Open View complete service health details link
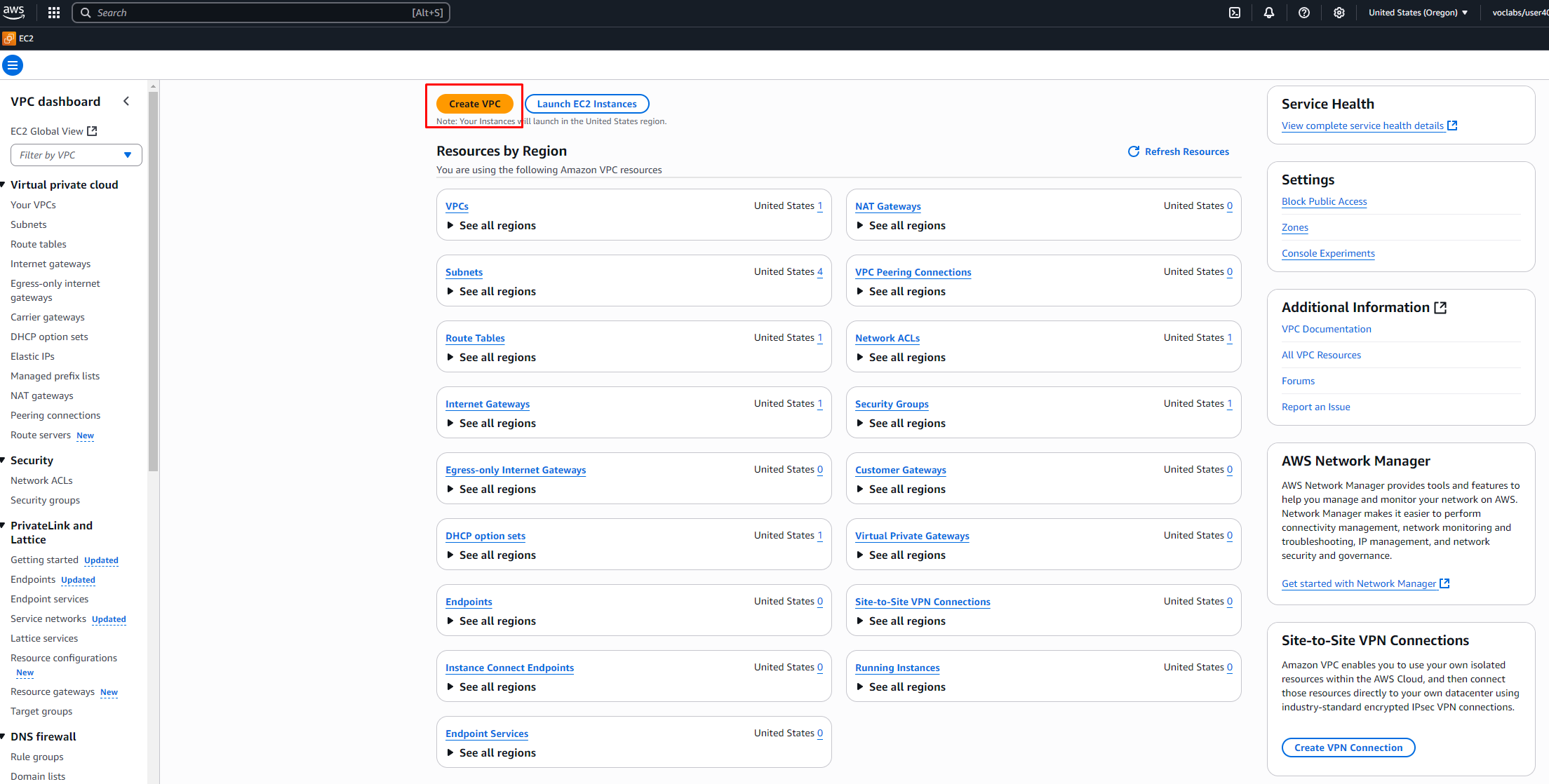The image size is (1549, 784). coord(1362,126)
